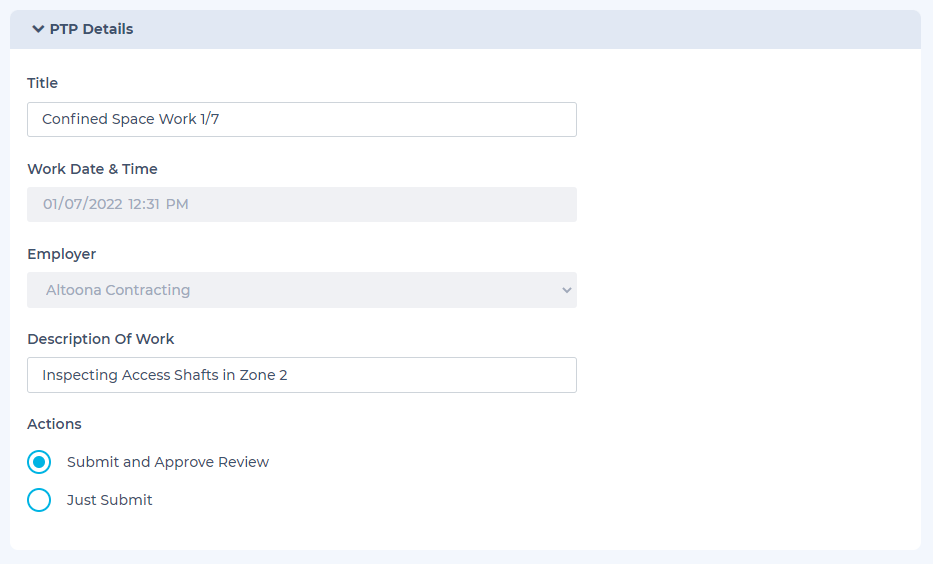Select the Submit and Approve Review radio button
This screenshot has width=933, height=564.
39,462
